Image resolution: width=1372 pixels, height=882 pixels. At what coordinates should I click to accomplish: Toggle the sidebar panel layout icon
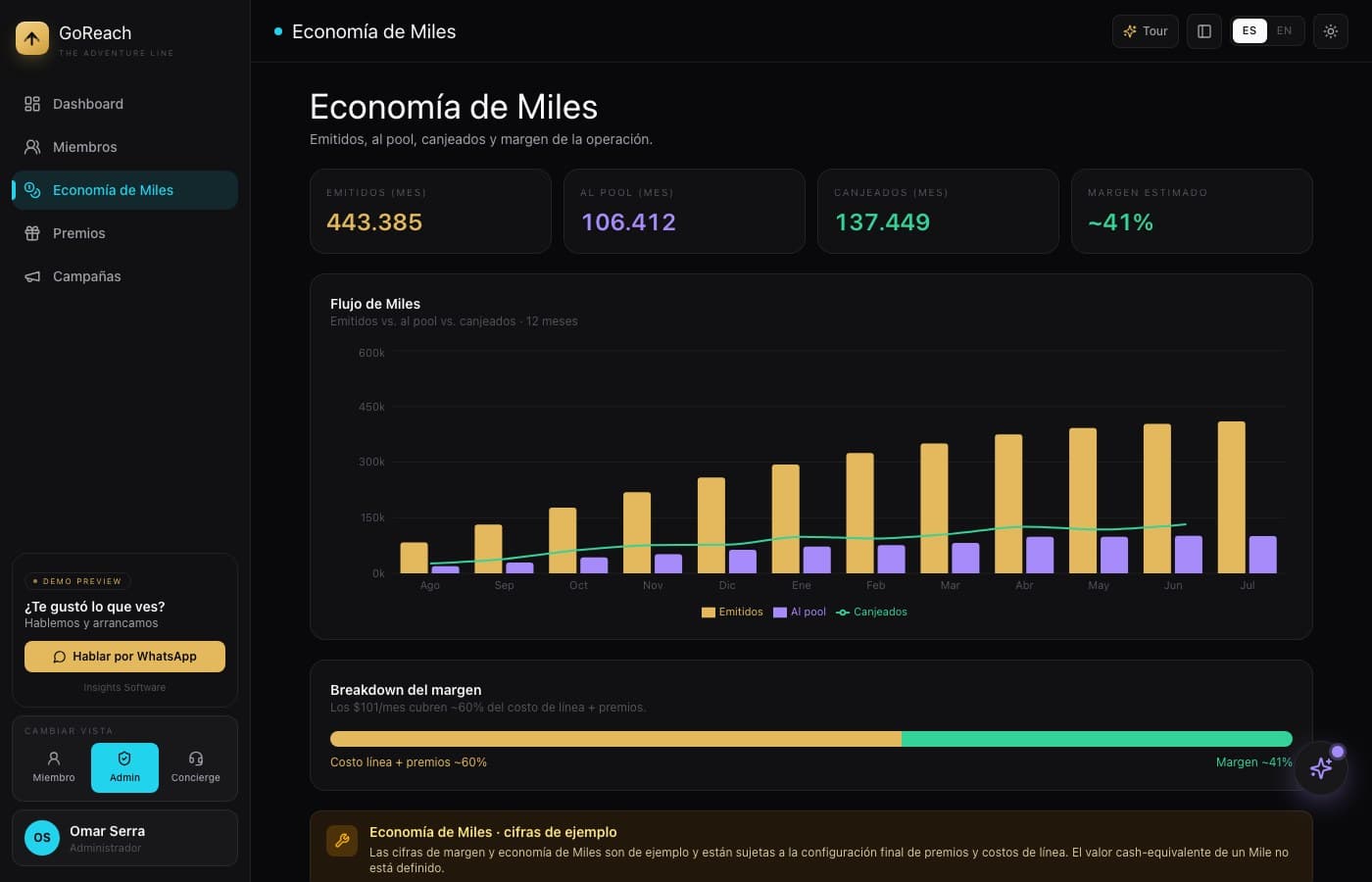[1204, 31]
